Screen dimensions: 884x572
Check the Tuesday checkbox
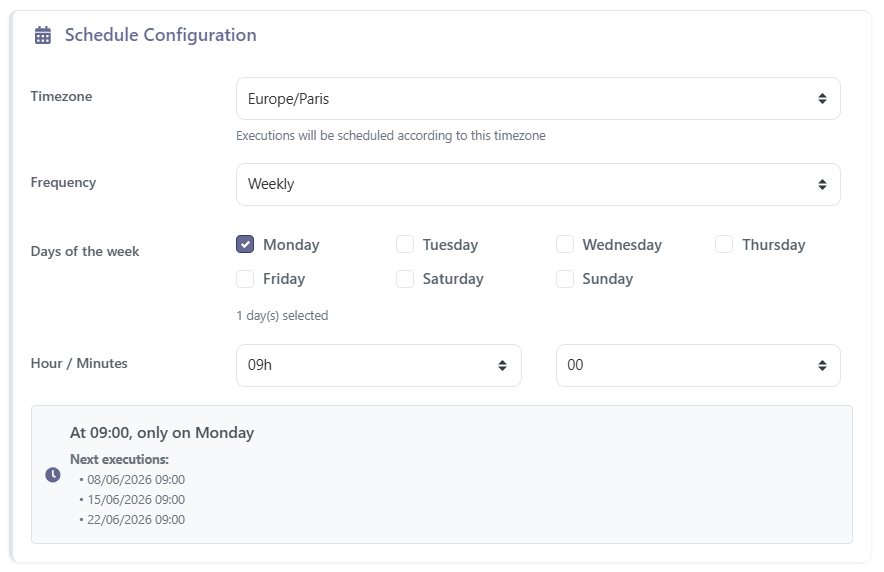coord(405,245)
